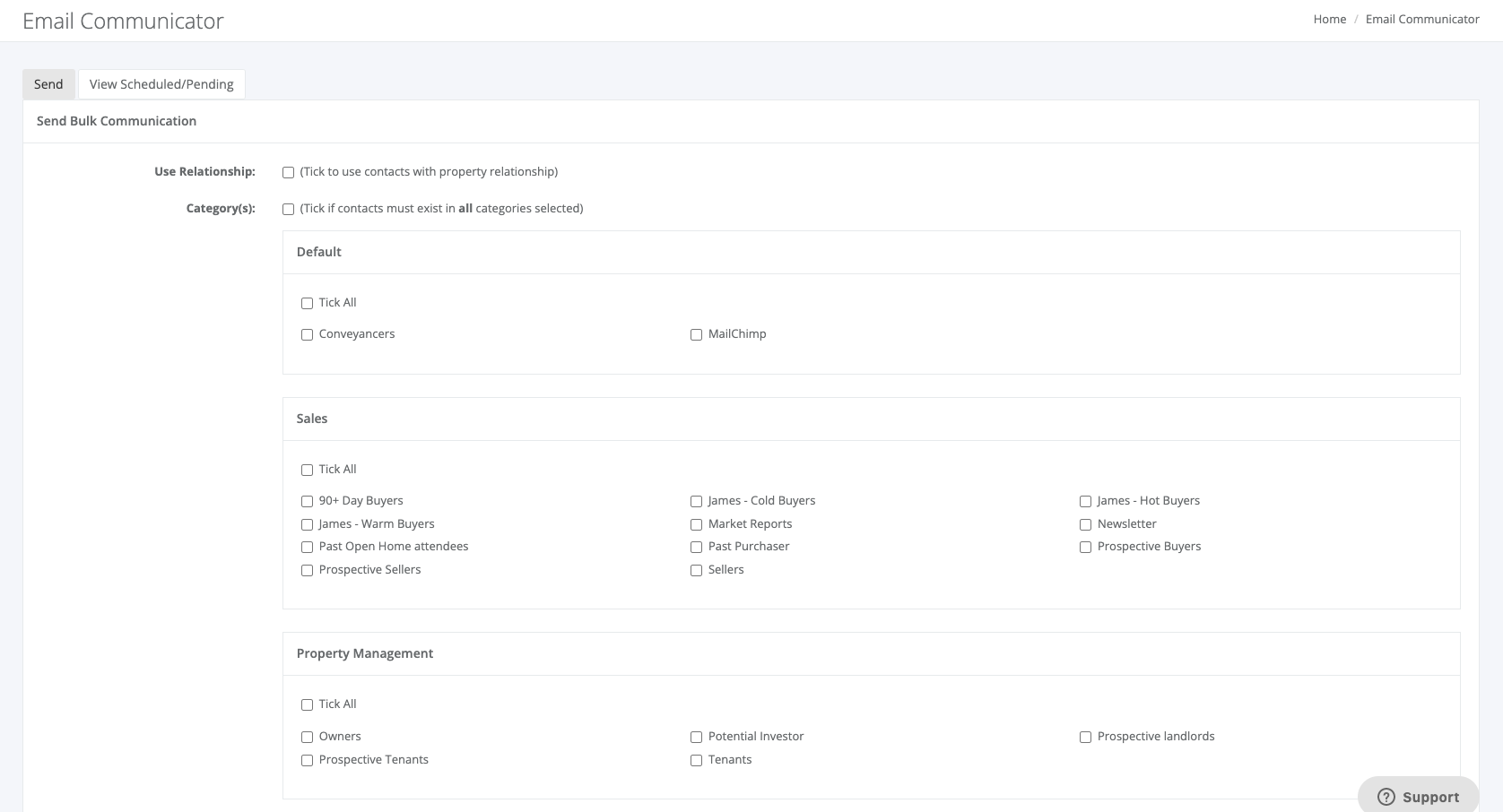Tick Prospective Tenants checkbox
Screen dimensions: 1503x812
[x=307, y=760]
